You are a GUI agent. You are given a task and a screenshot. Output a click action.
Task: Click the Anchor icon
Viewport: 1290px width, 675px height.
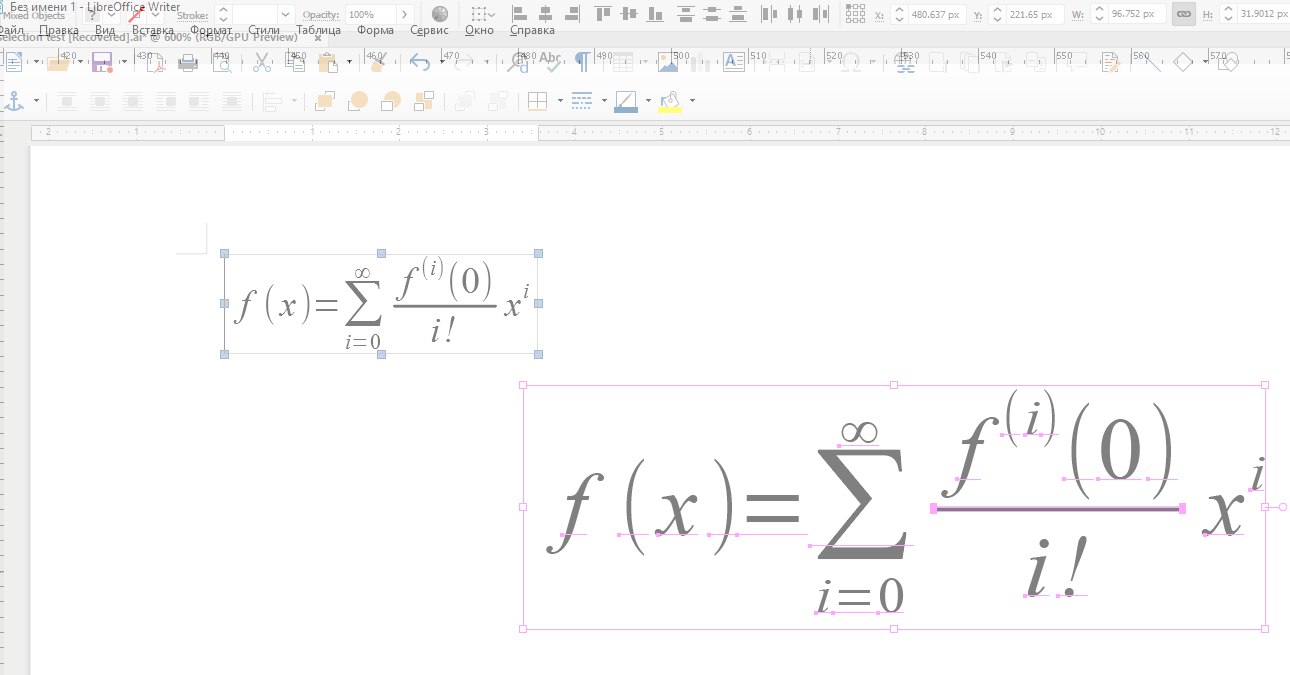tap(14, 101)
